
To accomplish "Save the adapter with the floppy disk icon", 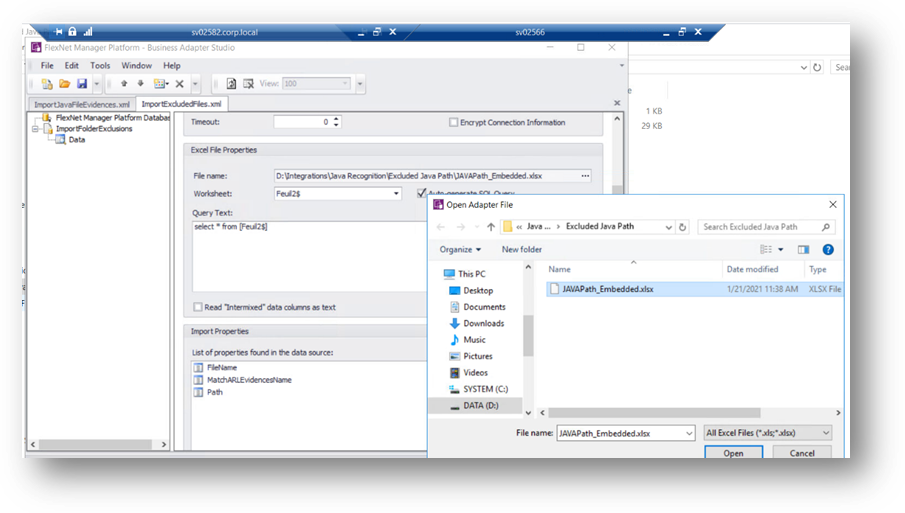I will tap(82, 84).
